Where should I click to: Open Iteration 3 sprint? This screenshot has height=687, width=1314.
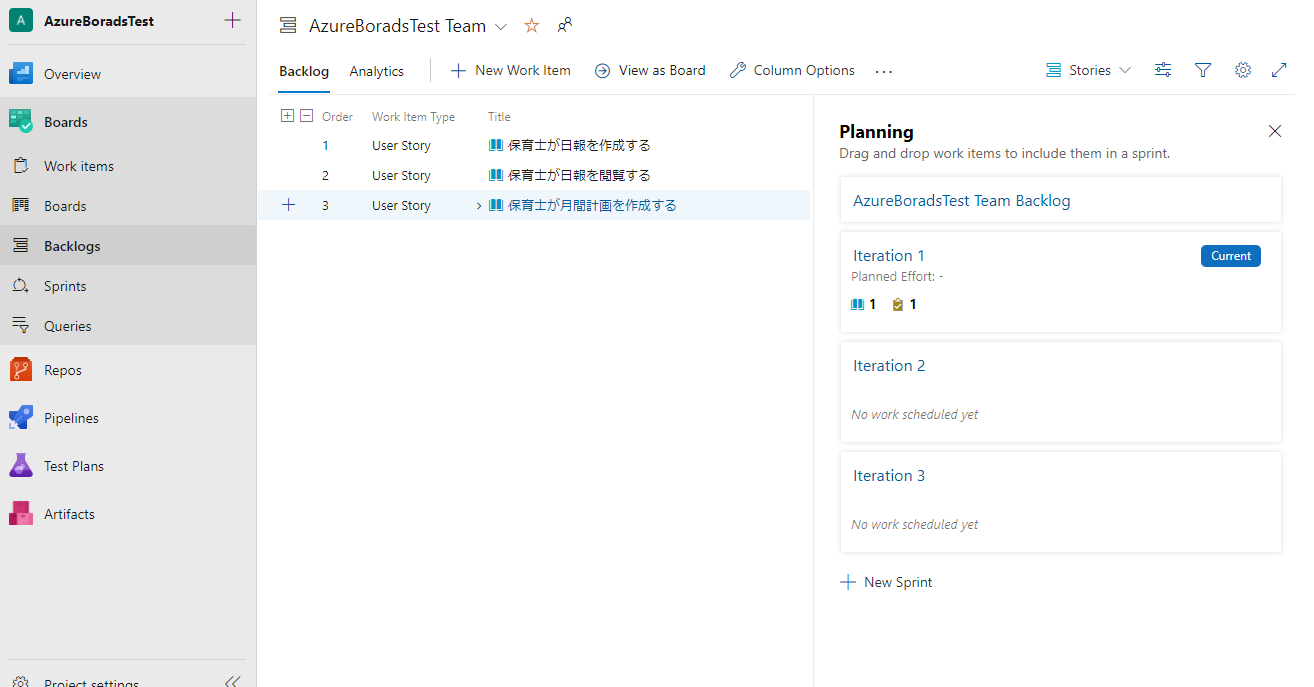point(889,476)
